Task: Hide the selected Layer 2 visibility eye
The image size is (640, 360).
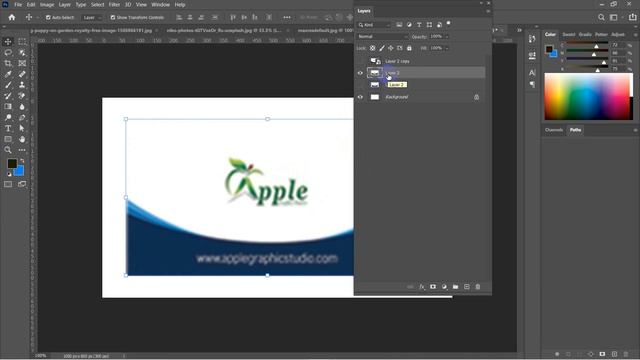Action: click(360, 73)
